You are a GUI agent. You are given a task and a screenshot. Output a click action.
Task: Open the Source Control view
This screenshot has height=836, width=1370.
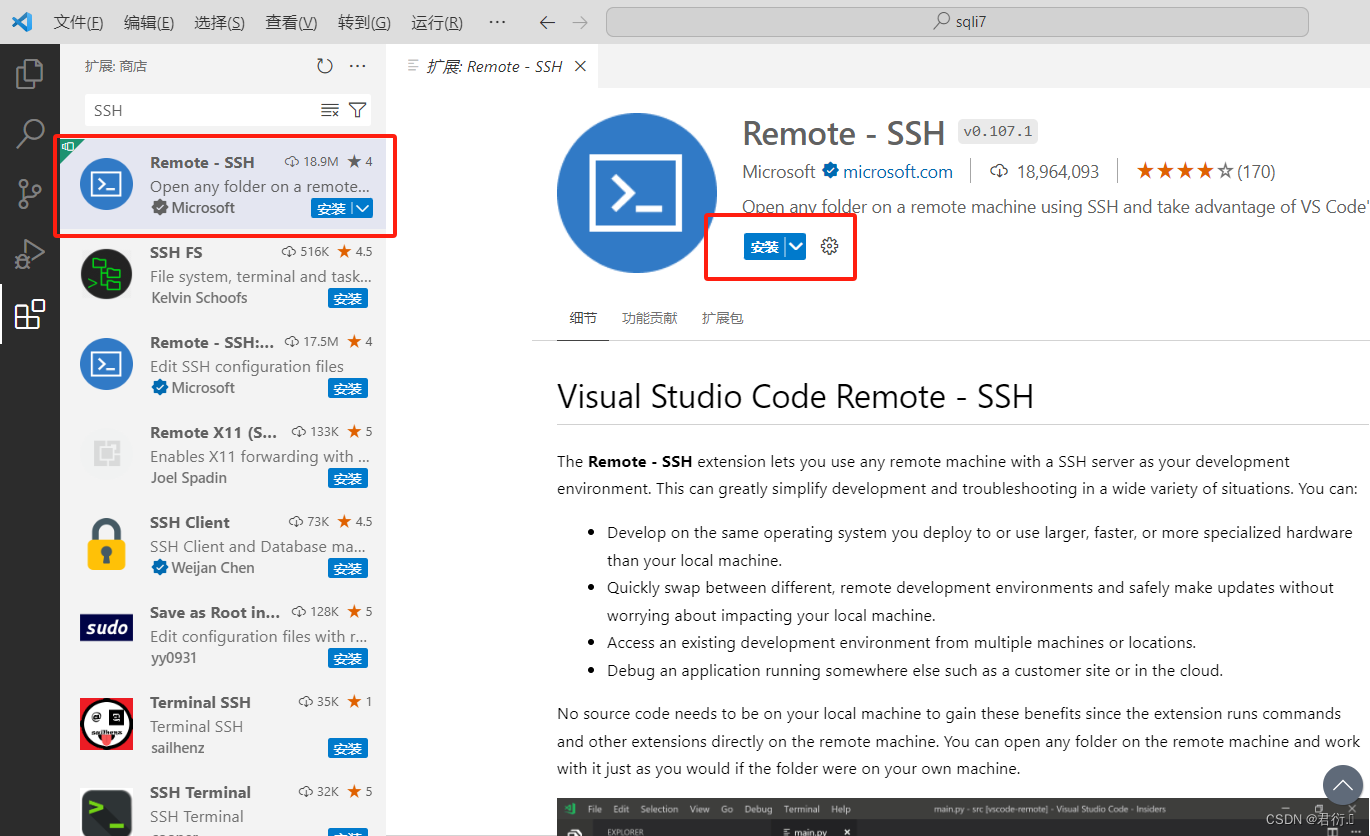[30, 193]
